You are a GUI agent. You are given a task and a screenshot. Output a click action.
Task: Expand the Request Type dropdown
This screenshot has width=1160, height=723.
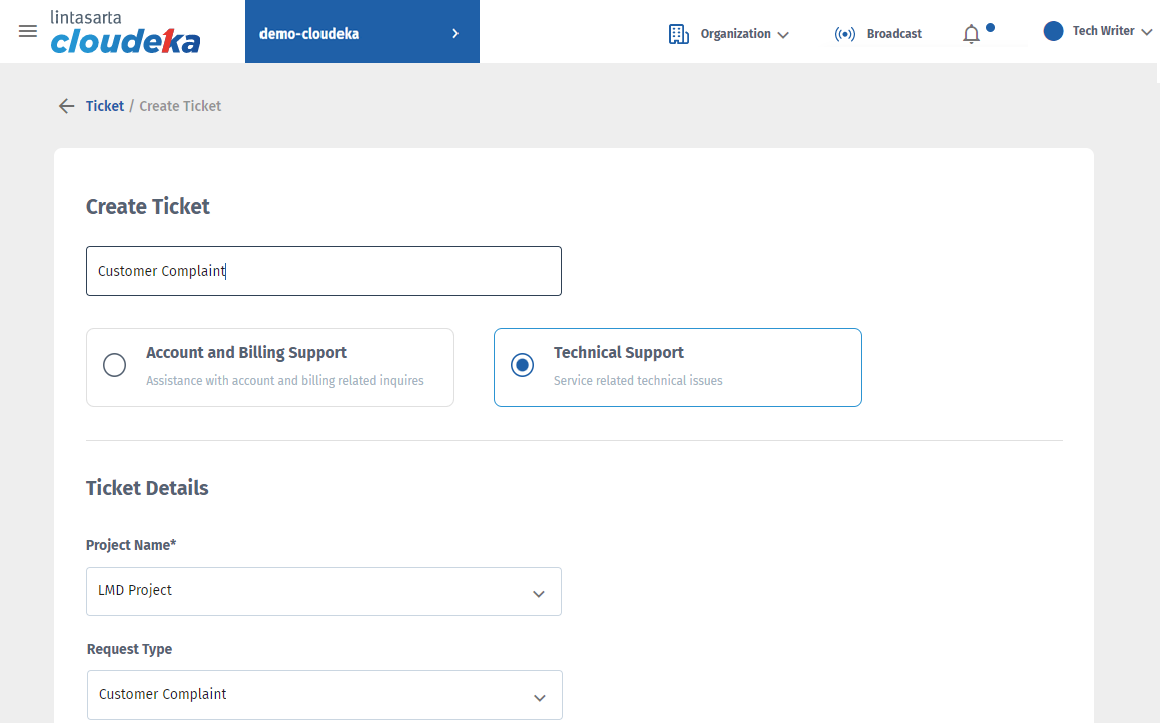(x=539, y=697)
